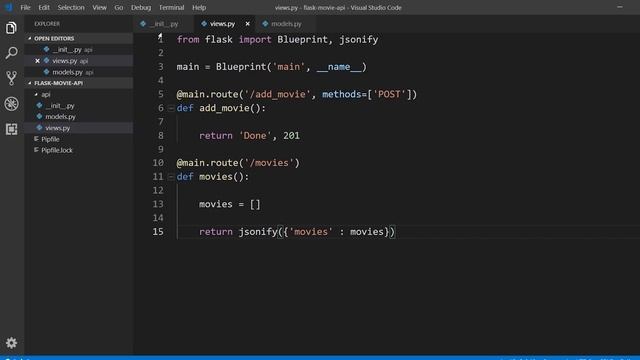This screenshot has width=640, height=360.
Task: Open the Extensions view icon
Action: [x=11, y=129]
